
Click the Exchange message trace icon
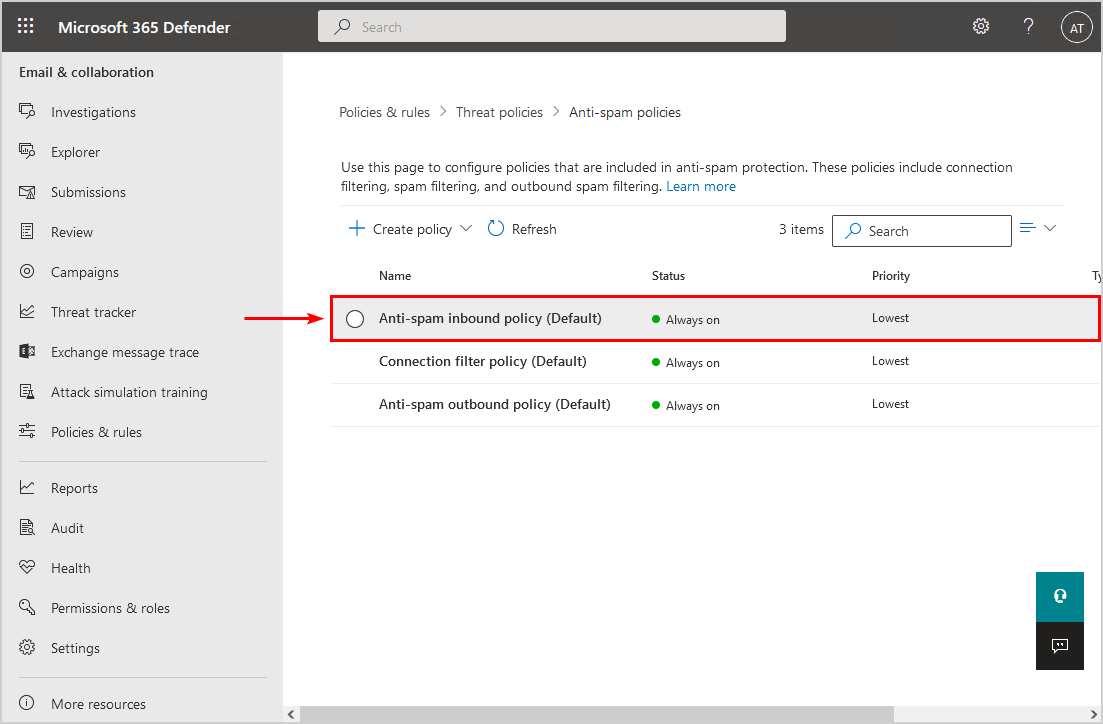27,351
